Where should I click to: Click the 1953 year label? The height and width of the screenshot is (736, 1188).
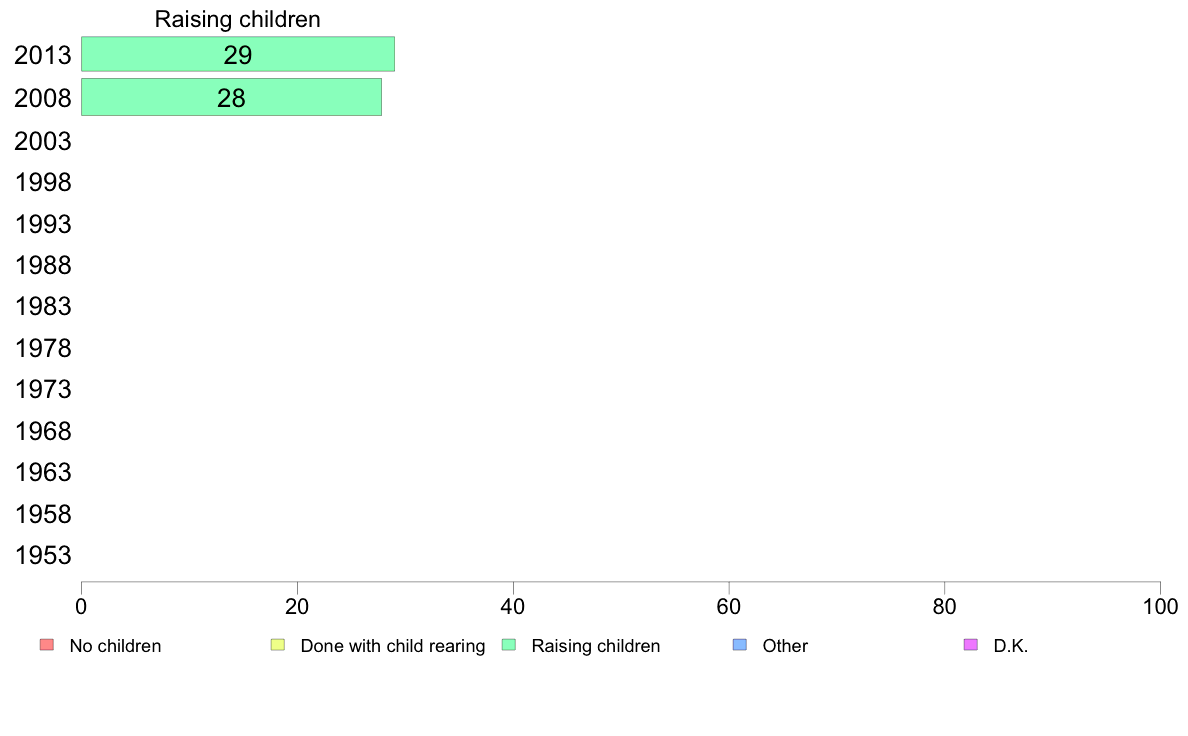43,556
